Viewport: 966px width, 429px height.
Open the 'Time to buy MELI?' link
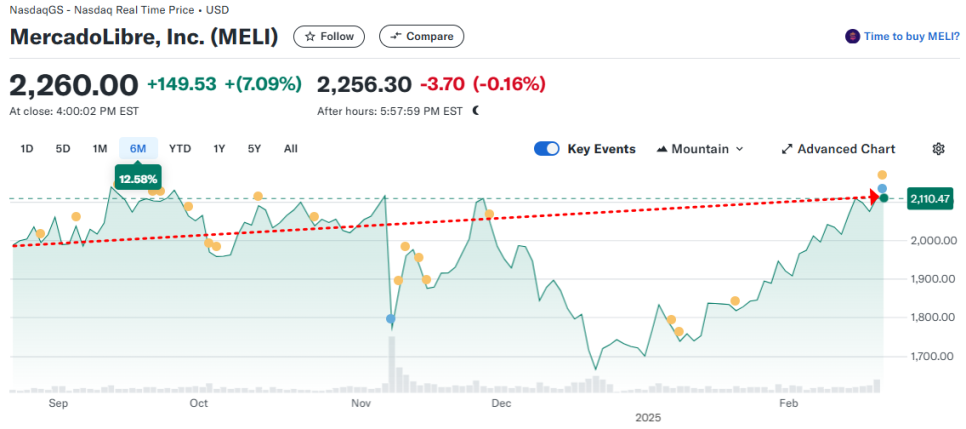[x=911, y=36]
